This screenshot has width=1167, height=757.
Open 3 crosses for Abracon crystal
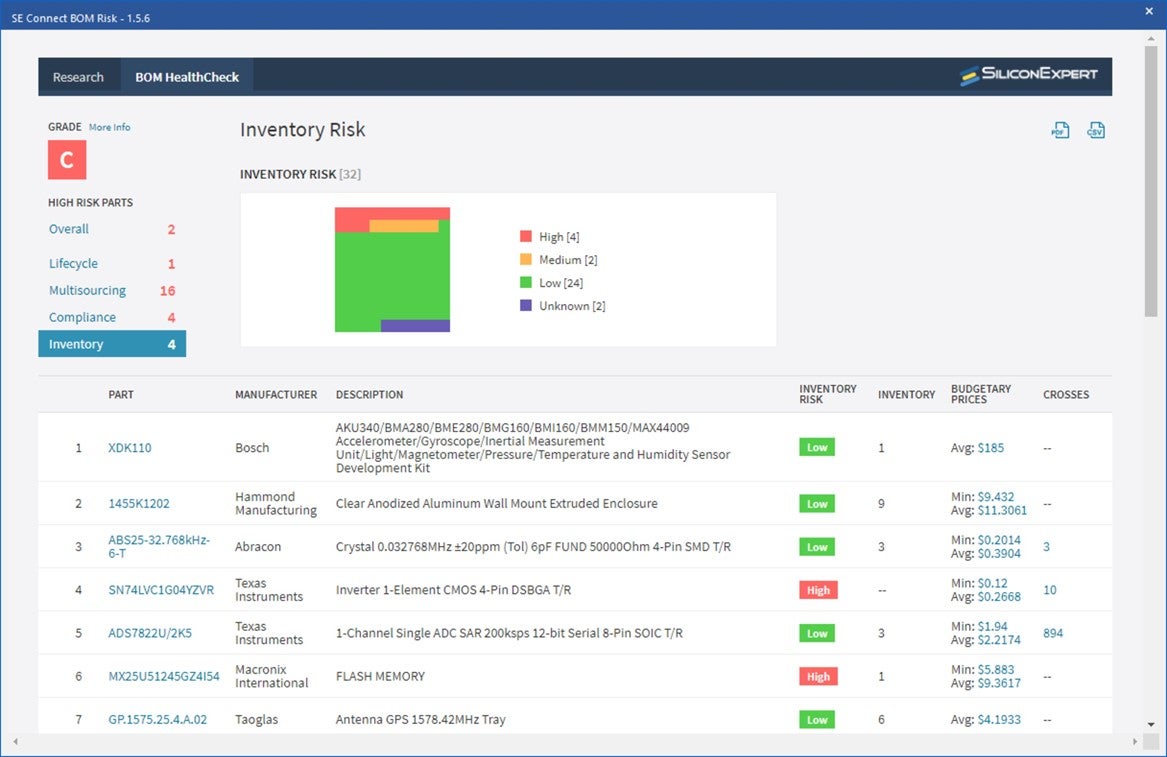(1046, 546)
